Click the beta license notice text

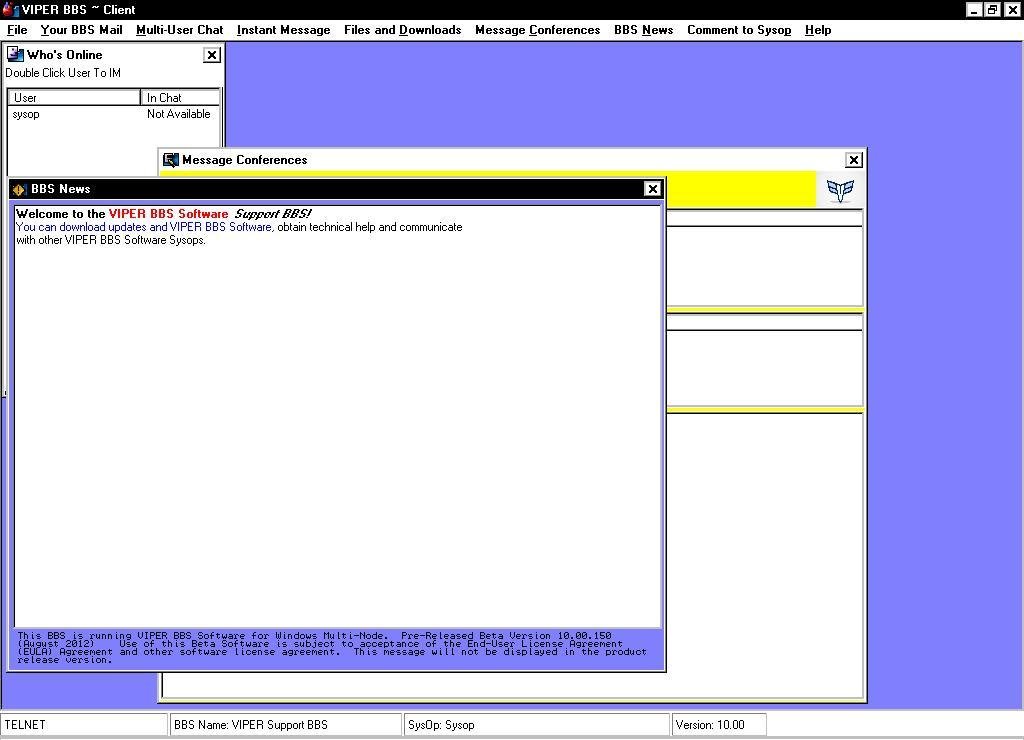332,647
